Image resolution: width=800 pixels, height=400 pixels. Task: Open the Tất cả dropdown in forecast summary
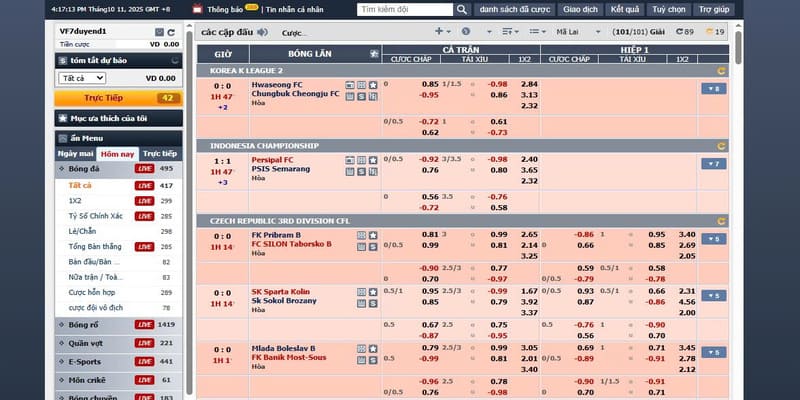82,78
